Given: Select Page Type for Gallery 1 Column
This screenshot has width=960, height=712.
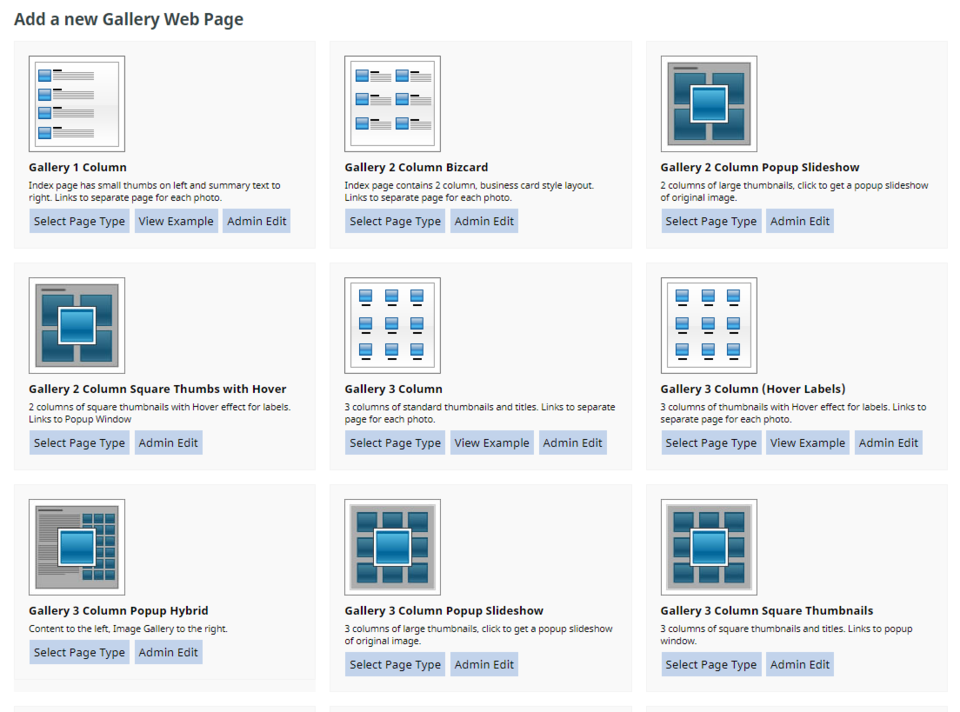Looking at the screenshot, I should (x=80, y=221).
